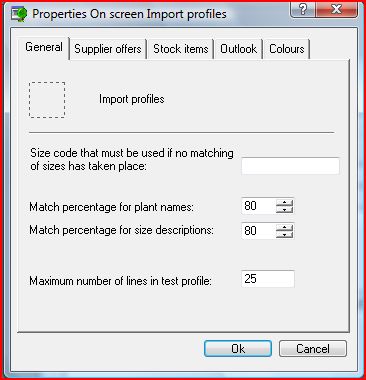366x380 pixels.
Task: Click the dashed Import profiles icon placeholder
Action: pos(47,100)
